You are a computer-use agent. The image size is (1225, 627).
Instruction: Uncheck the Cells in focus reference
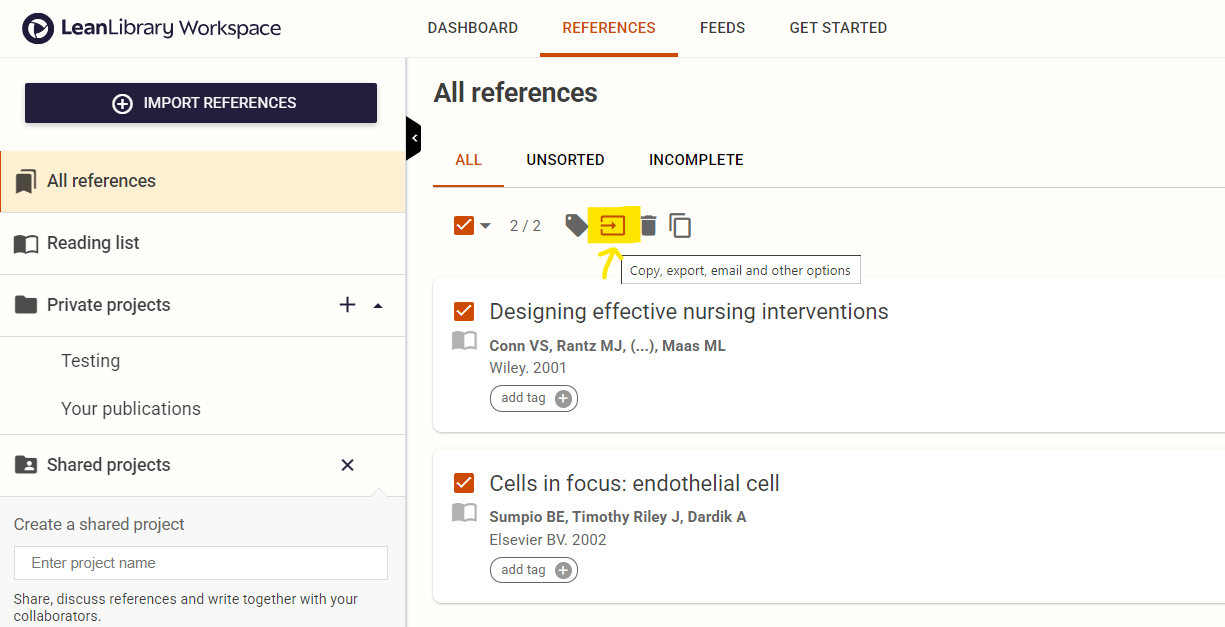tap(463, 482)
